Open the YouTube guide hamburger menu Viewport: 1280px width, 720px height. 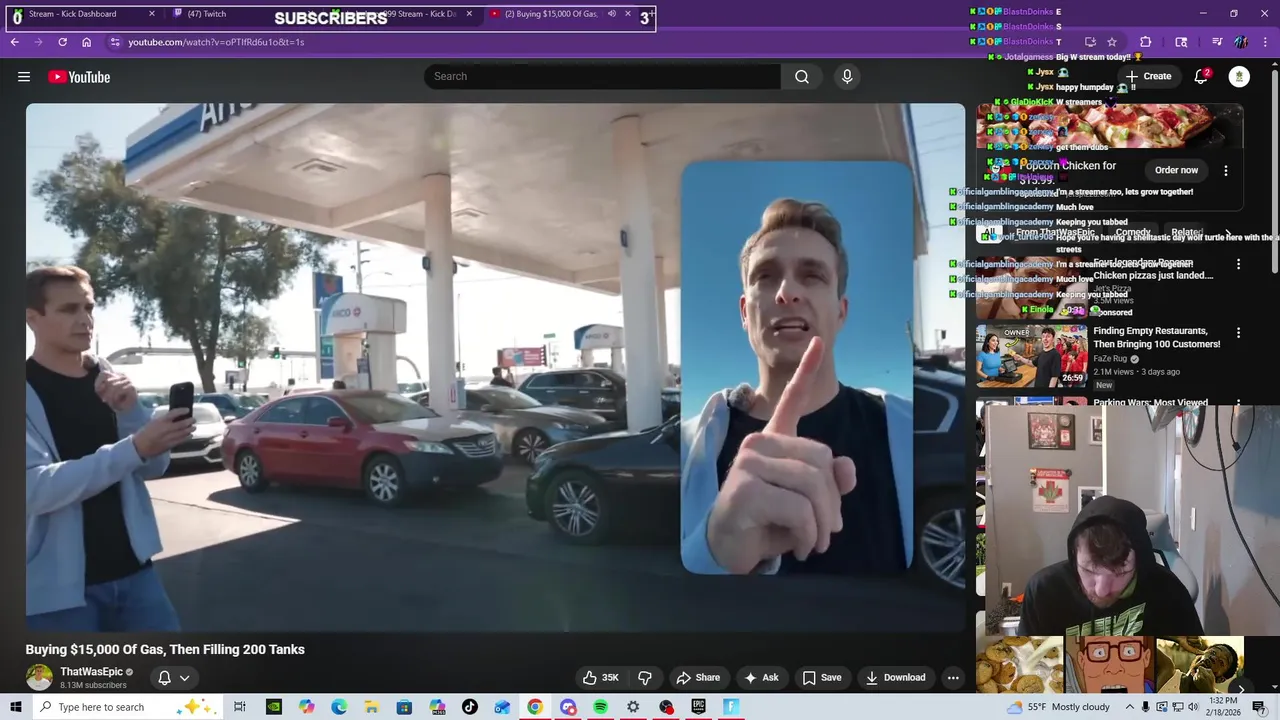pos(24,77)
